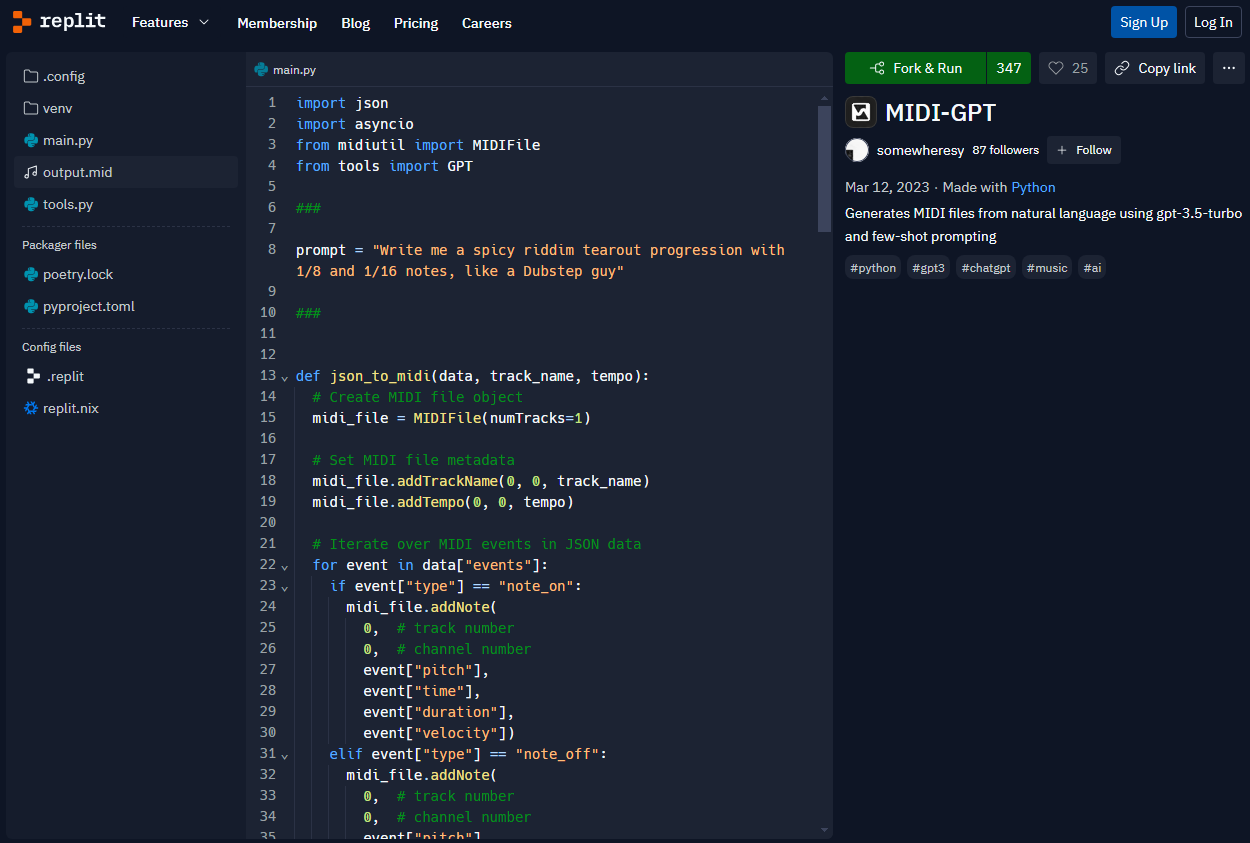1250x843 pixels.
Task: Click the #python tag
Action: pos(873,267)
